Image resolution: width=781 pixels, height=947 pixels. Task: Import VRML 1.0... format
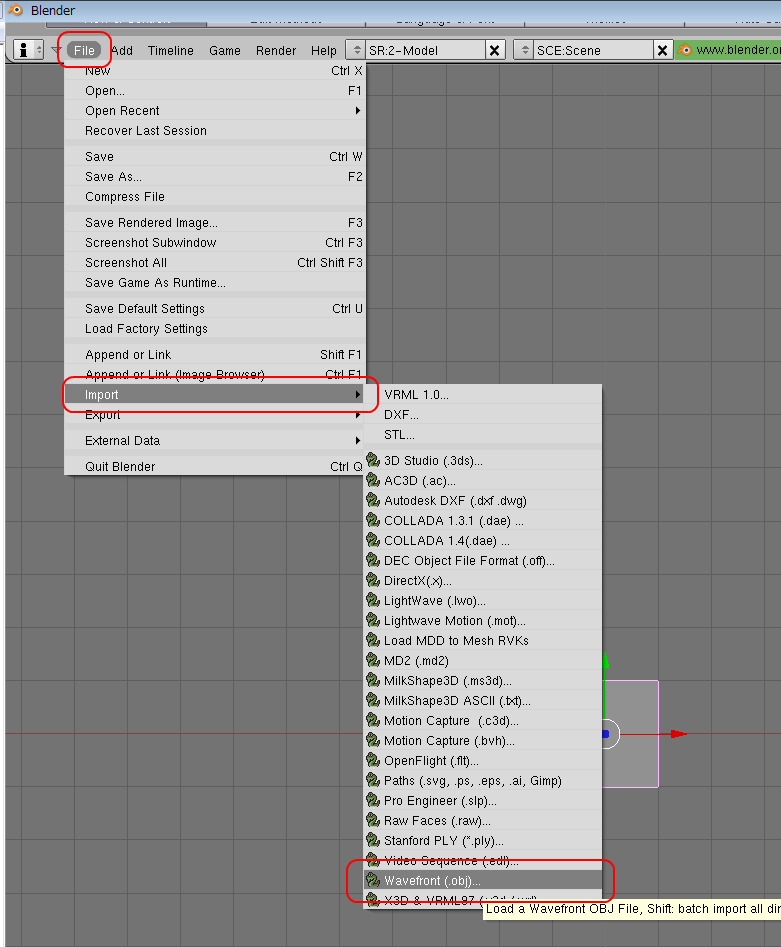pos(483,394)
